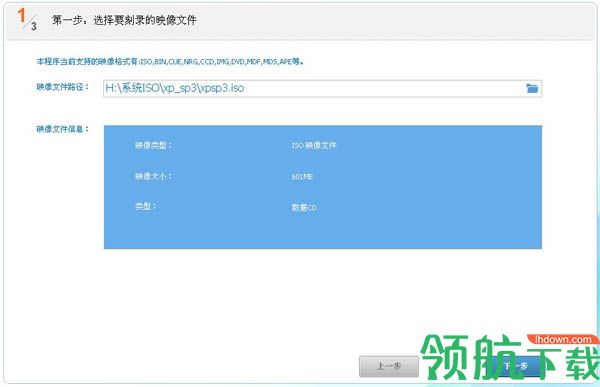Open the browse folder icon for image path
Screen dimensions: 600x387
[532, 88]
